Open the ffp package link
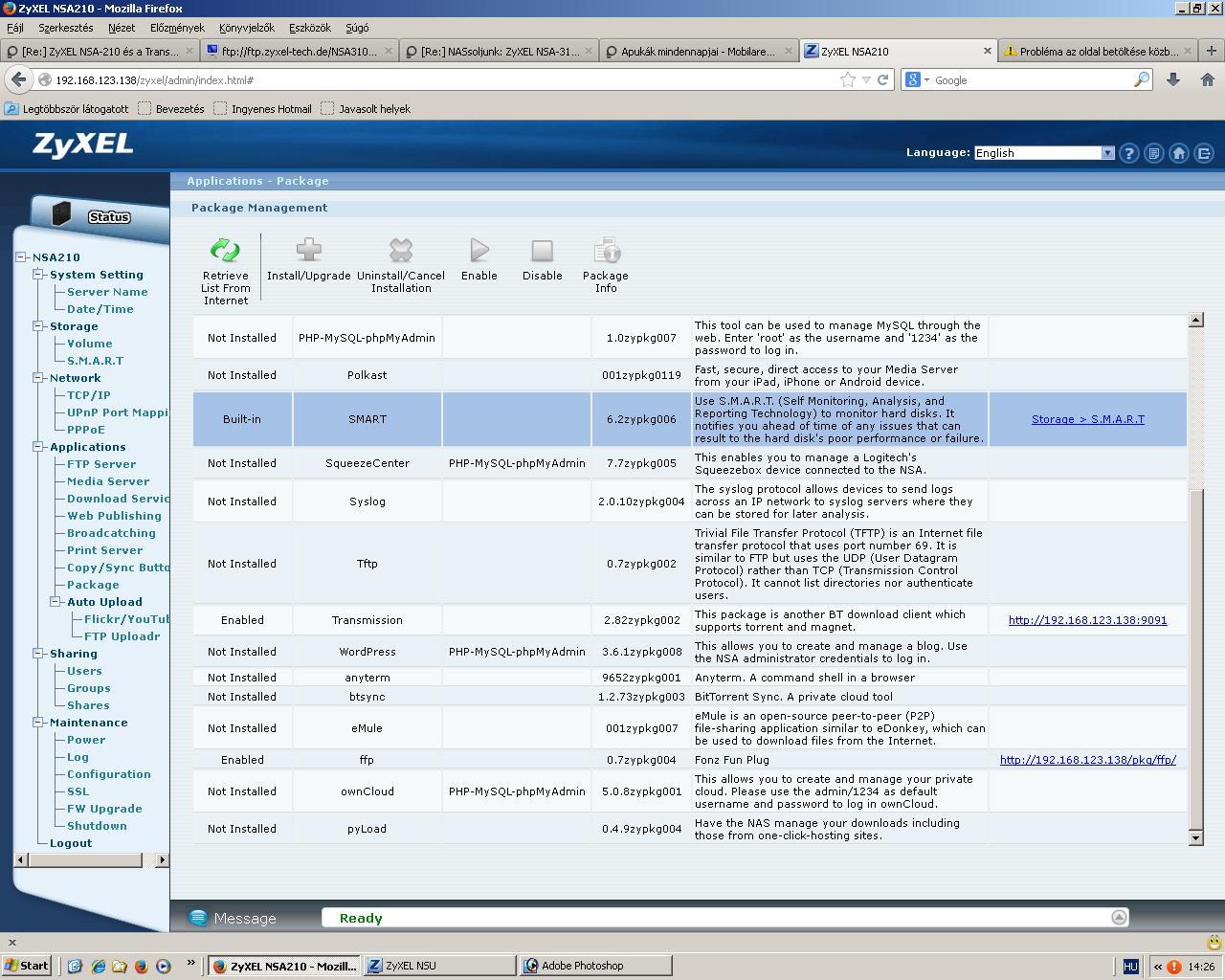The width and height of the screenshot is (1225, 980). pos(1088,760)
